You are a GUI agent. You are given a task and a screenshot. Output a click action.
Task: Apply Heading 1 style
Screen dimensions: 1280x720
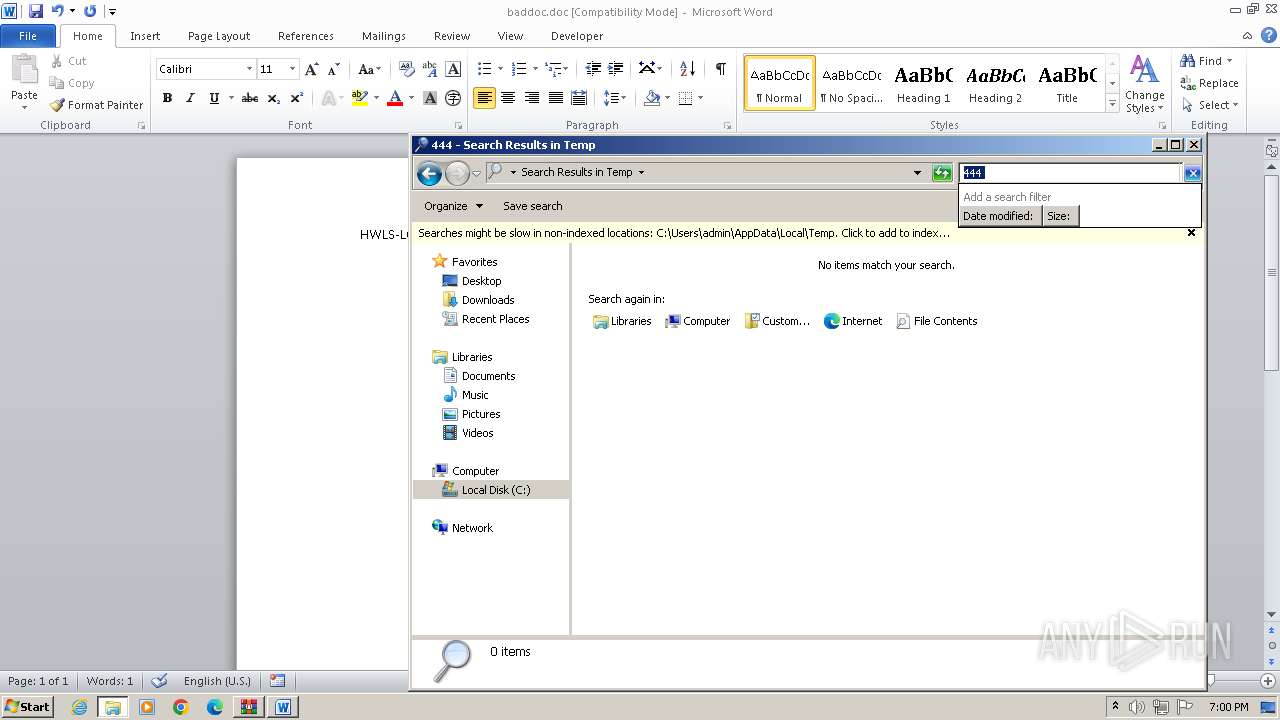coord(923,83)
